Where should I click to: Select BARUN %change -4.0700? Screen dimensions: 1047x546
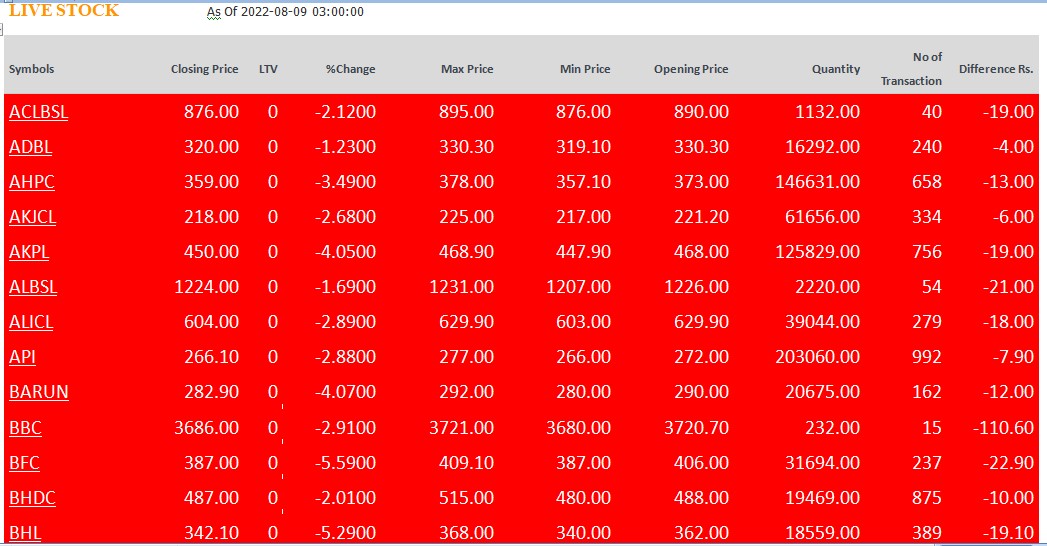tap(345, 392)
